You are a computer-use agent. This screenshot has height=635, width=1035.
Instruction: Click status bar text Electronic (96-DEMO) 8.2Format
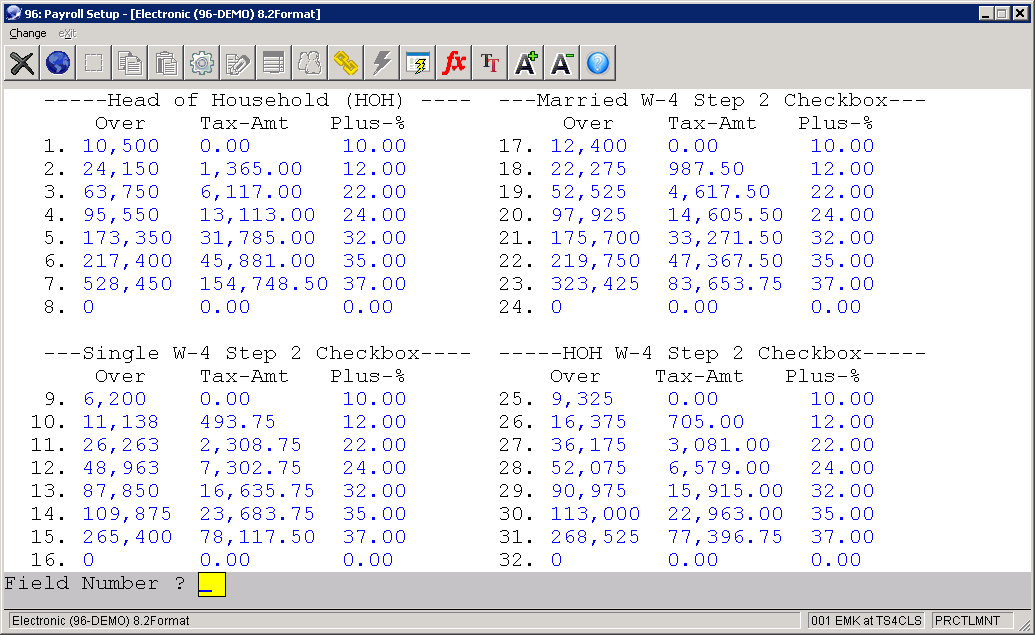[100, 620]
